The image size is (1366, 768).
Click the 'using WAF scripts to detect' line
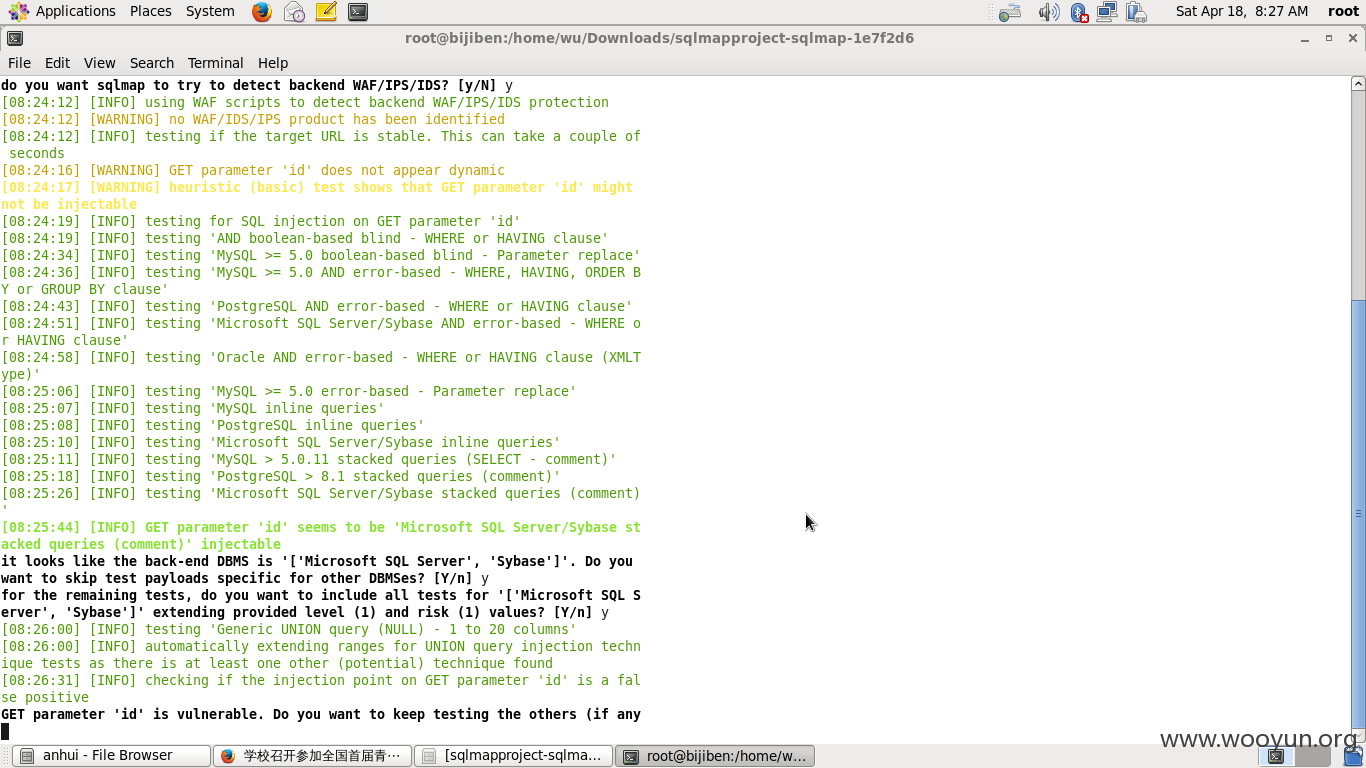pyautogui.click(x=304, y=102)
